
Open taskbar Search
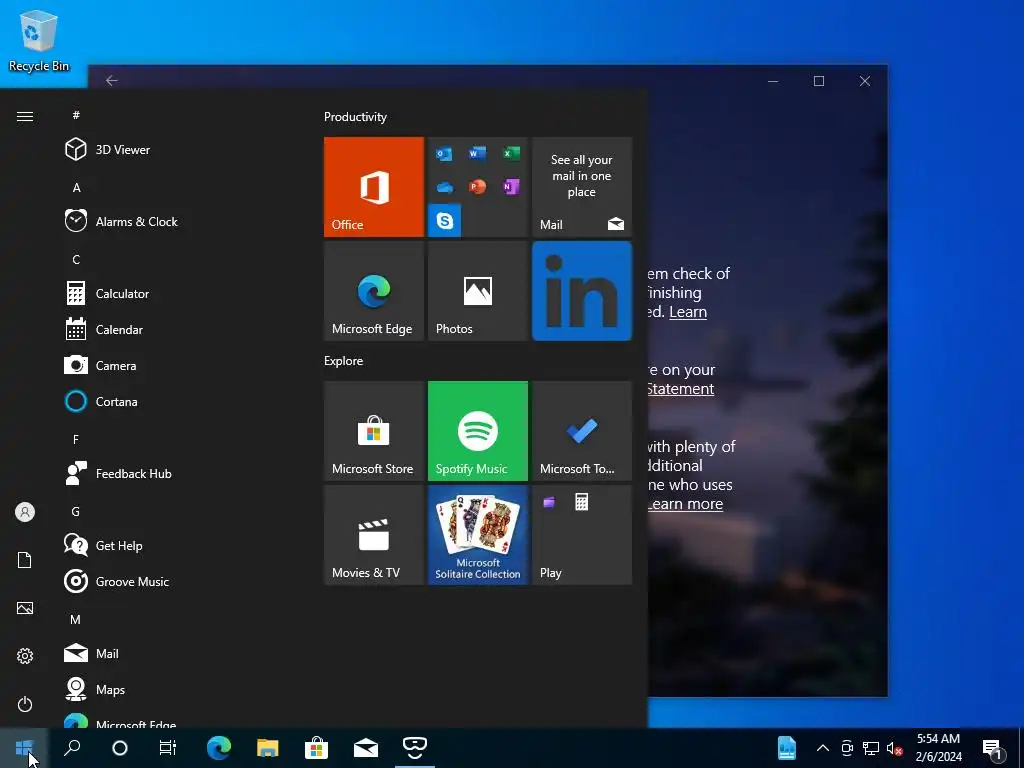[x=72, y=748]
